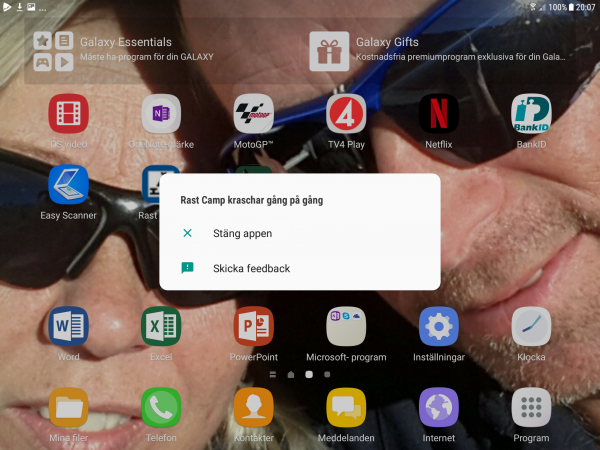
Task: Switch to the last page indicator dot
Action: click(327, 374)
